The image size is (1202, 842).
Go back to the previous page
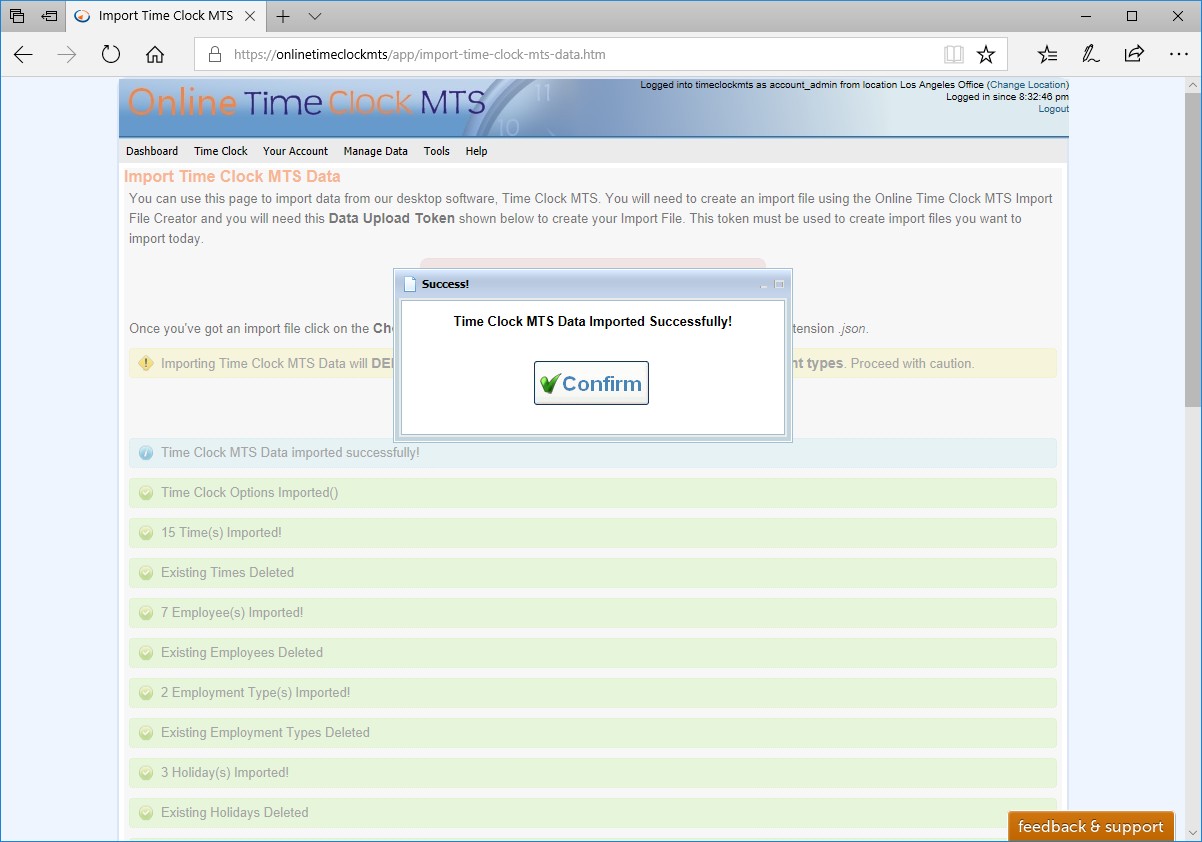coord(23,54)
